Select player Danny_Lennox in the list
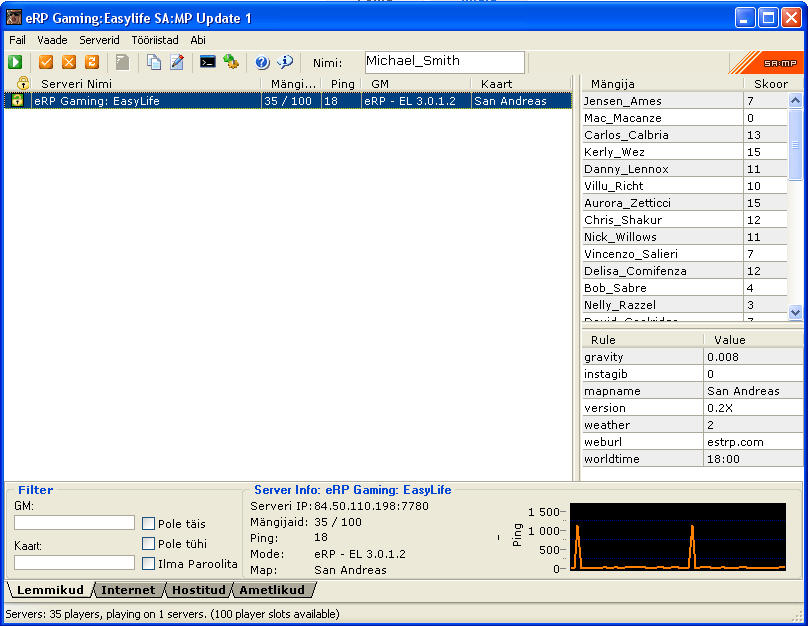Image resolution: width=808 pixels, height=626 pixels. tap(685, 169)
